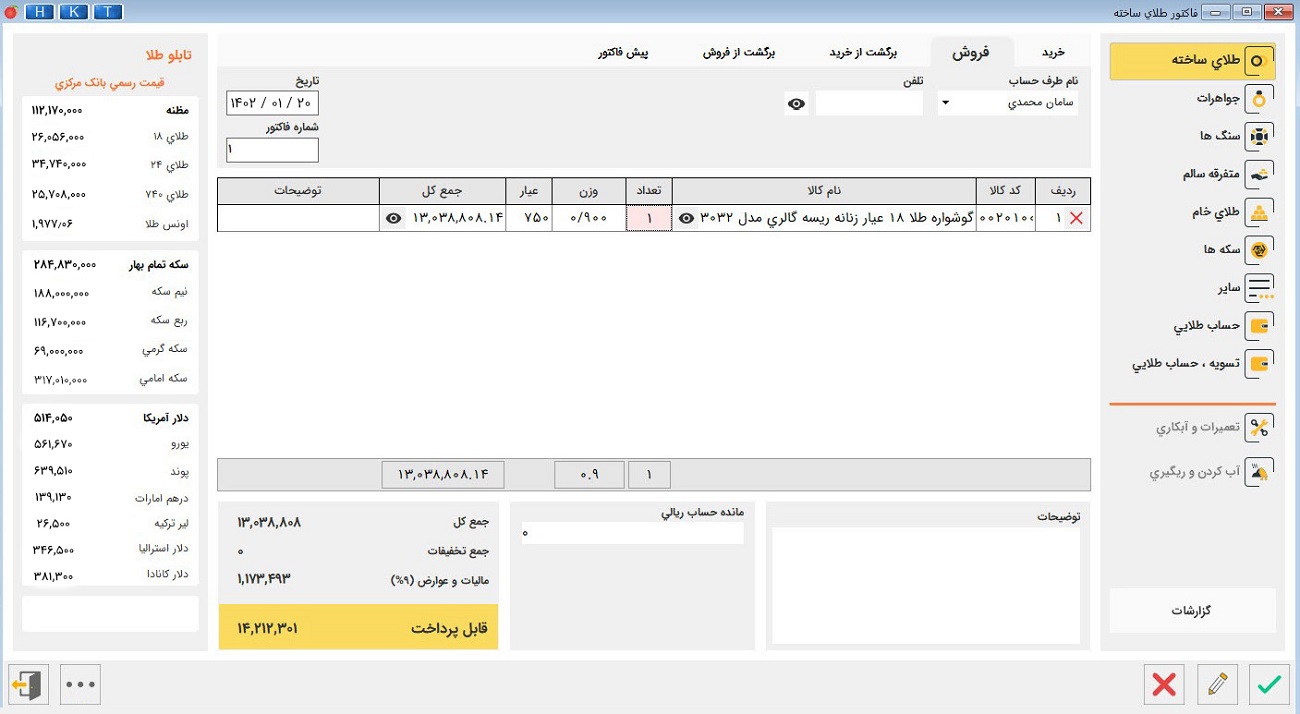Screen dimensions: 1300x714
Task: Show product details via eye icon in نام کالا
Action: click(686, 219)
